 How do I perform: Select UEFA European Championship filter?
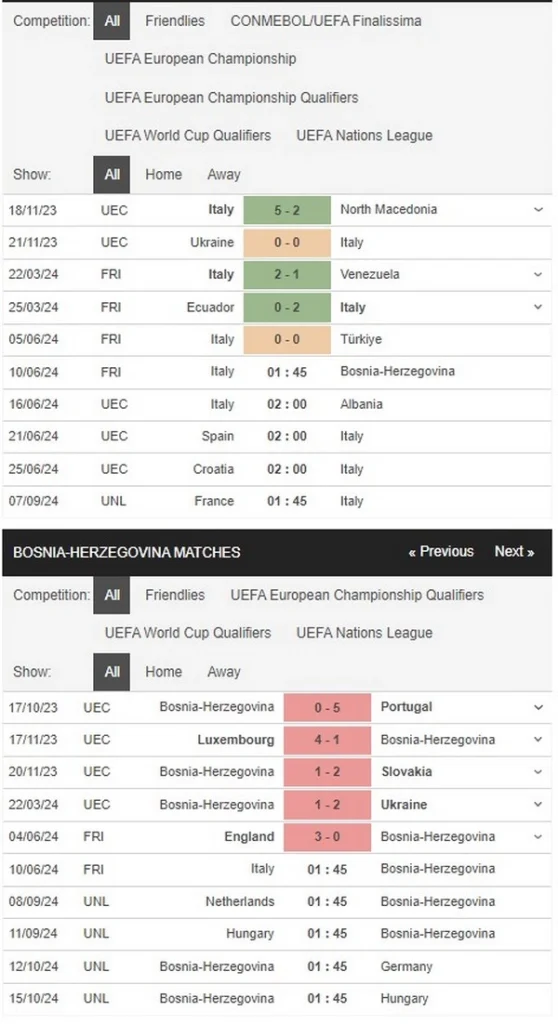pyautogui.click(x=201, y=59)
